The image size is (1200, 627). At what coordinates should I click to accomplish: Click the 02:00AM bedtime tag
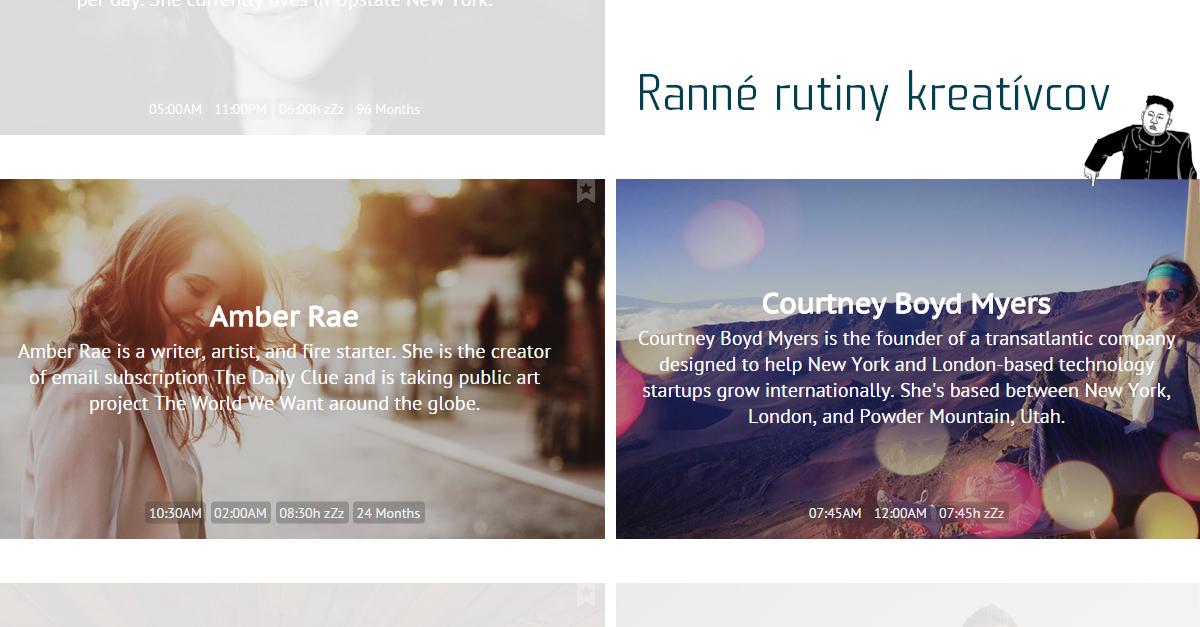(240, 513)
